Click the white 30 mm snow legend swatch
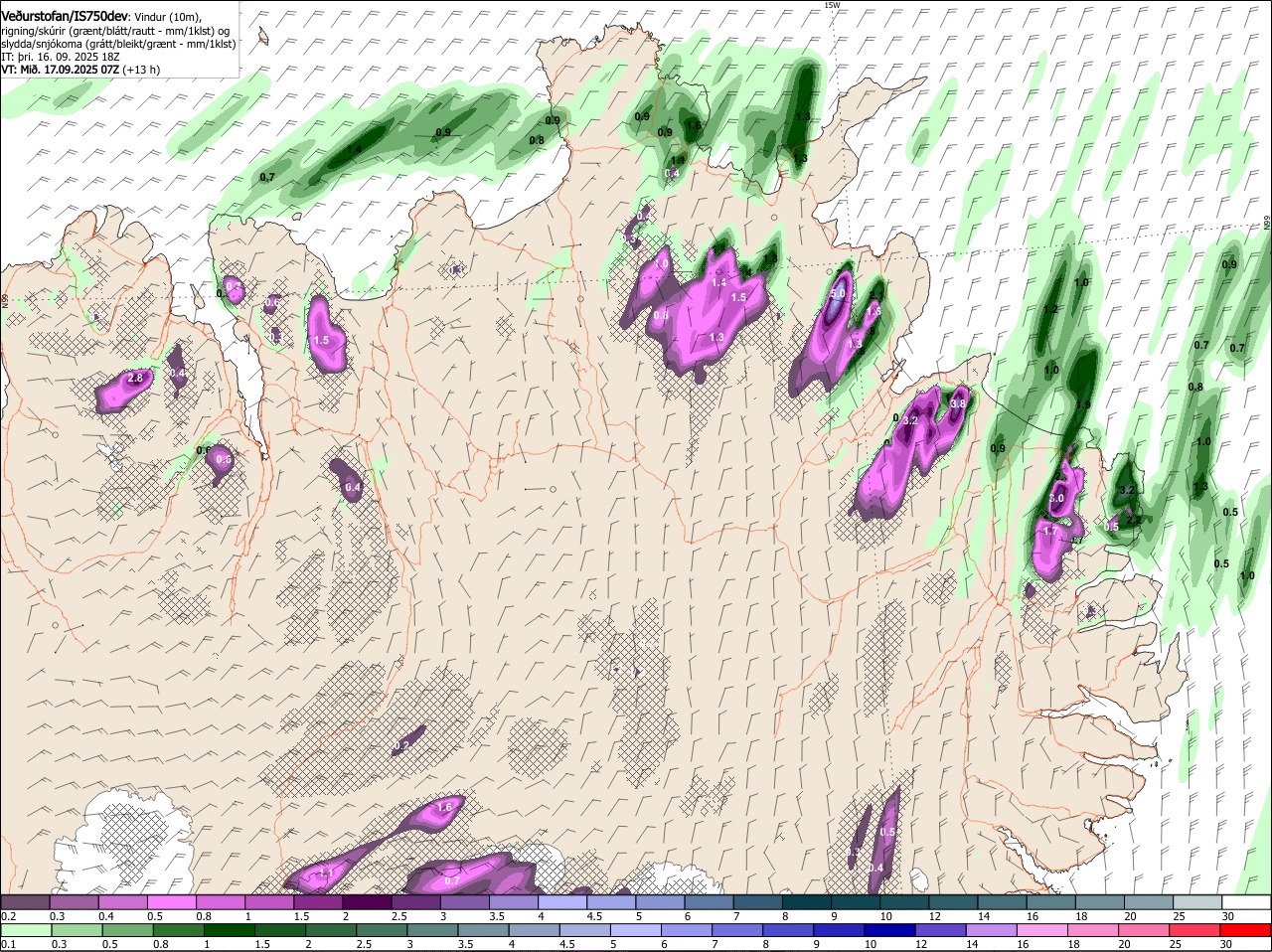The width and height of the screenshot is (1272, 952). click(x=1247, y=902)
